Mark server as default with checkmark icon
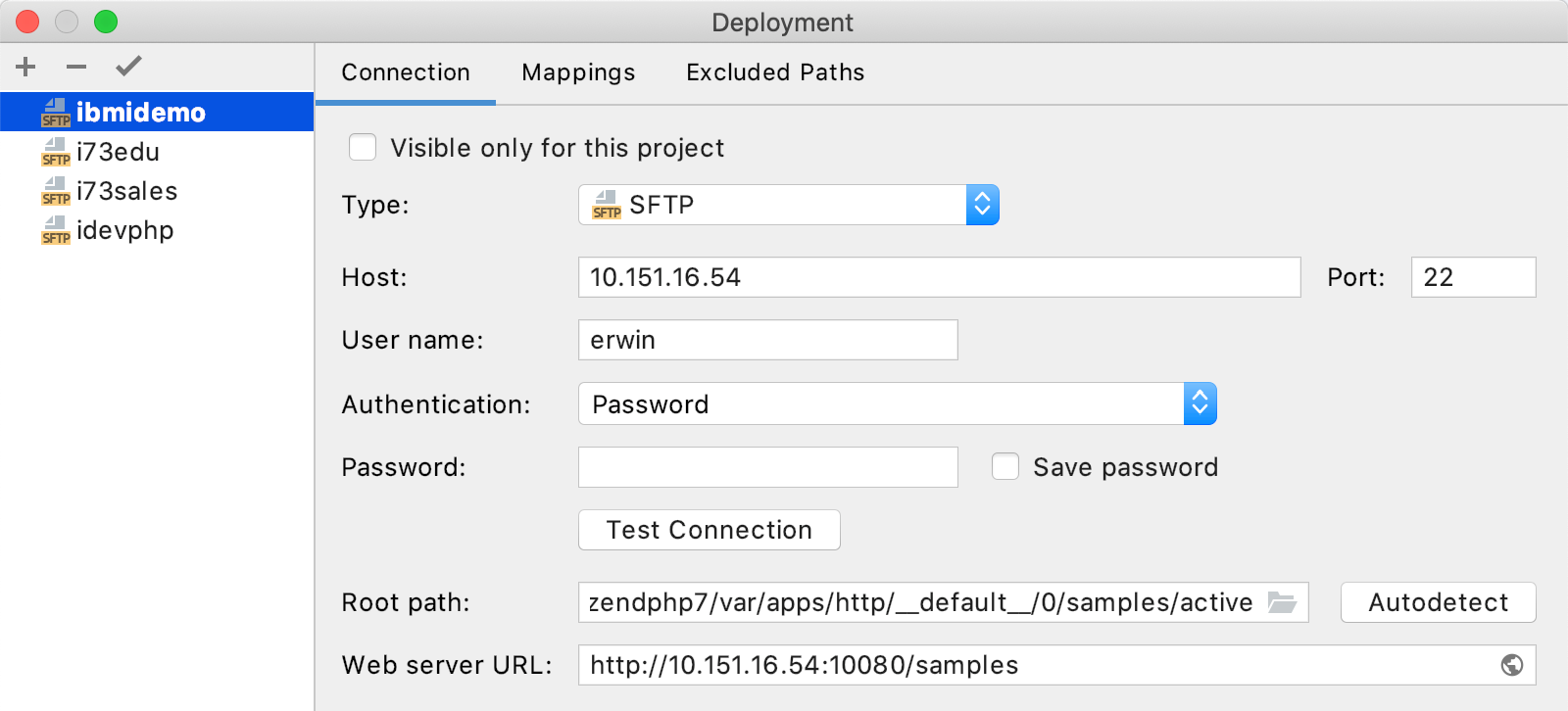 pyautogui.click(x=128, y=66)
